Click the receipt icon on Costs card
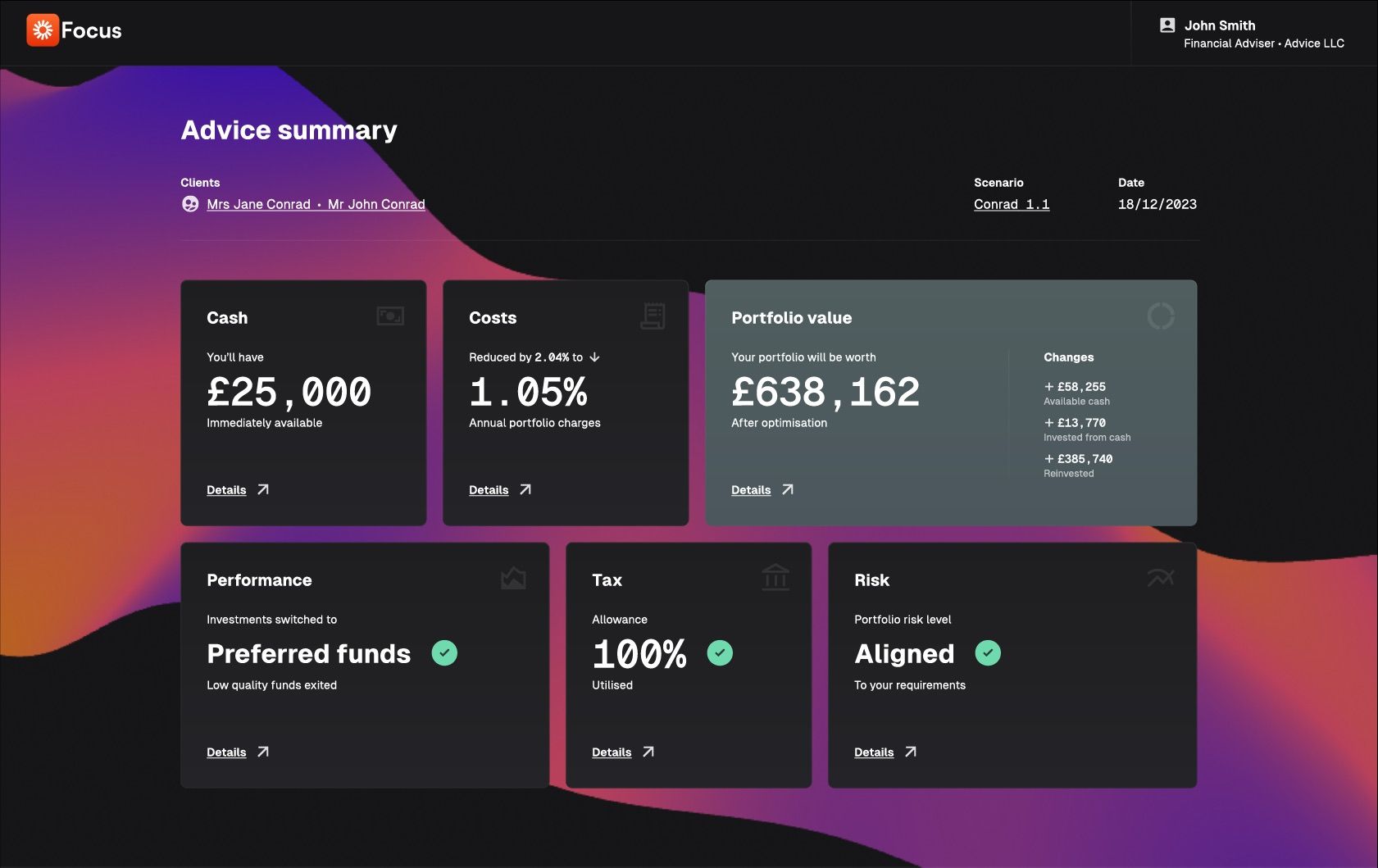This screenshot has width=1378, height=868. [653, 316]
